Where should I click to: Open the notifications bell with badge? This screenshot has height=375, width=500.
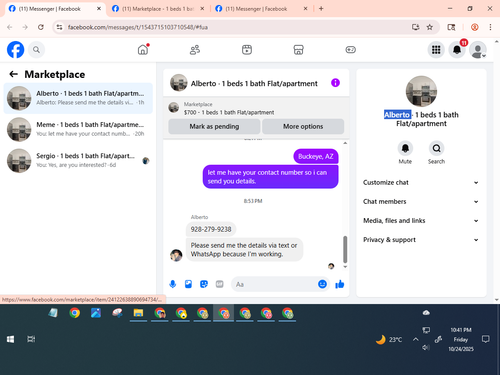(x=457, y=50)
